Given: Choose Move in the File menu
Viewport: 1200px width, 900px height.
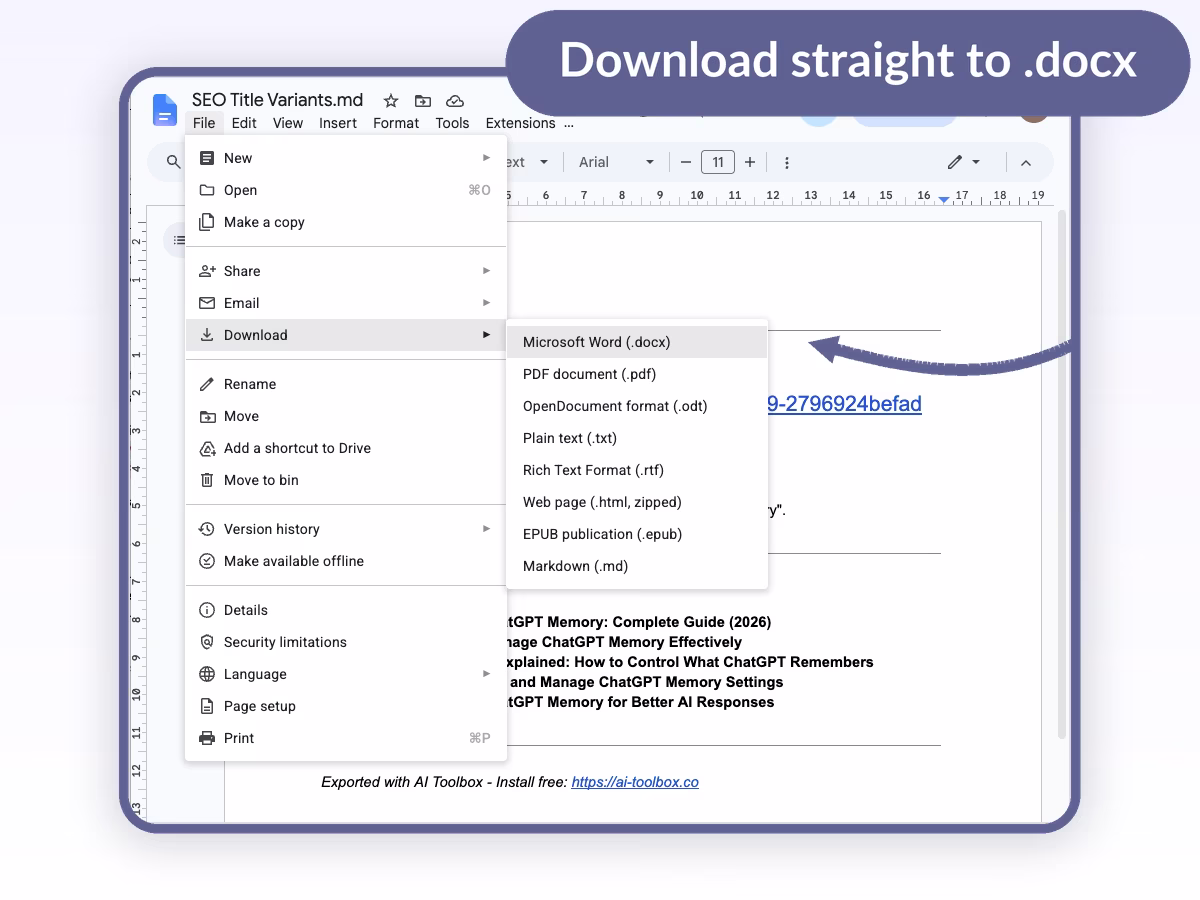Looking at the screenshot, I should 346,416.
